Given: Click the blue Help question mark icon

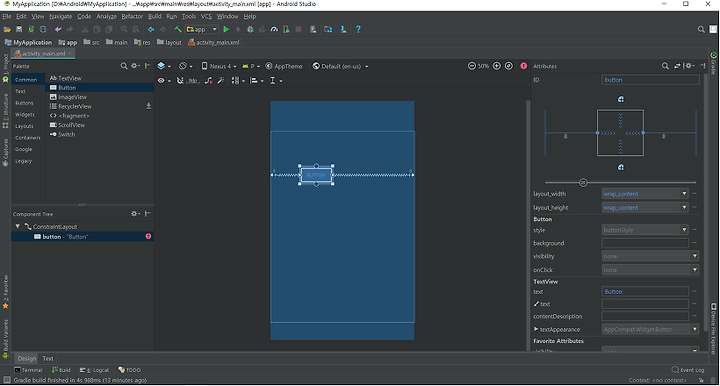Looking at the screenshot, I should (x=358, y=29).
